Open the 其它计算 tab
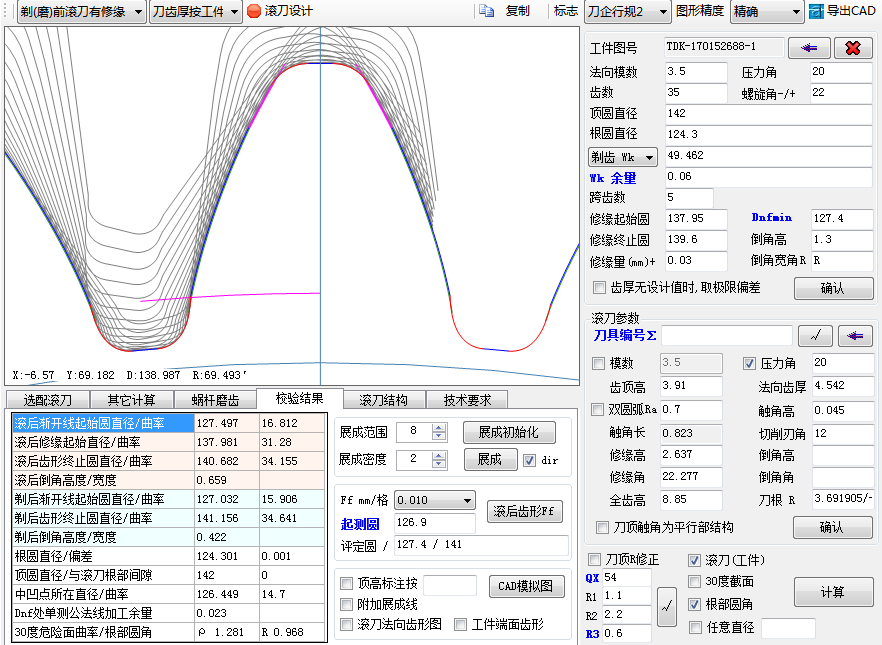This screenshot has height=645, width=882. coord(132,400)
